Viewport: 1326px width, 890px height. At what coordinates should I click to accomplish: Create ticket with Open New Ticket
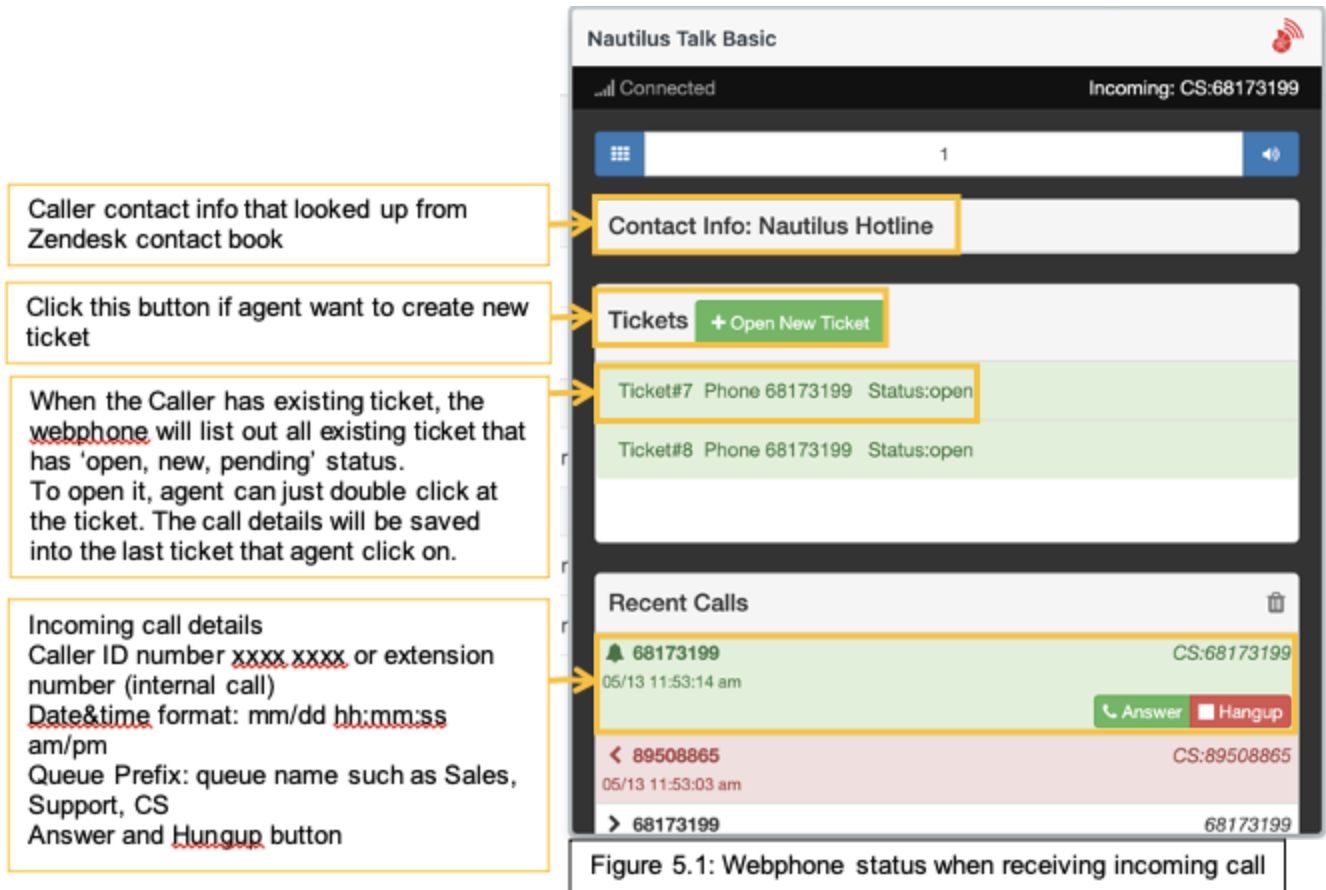coord(789,323)
